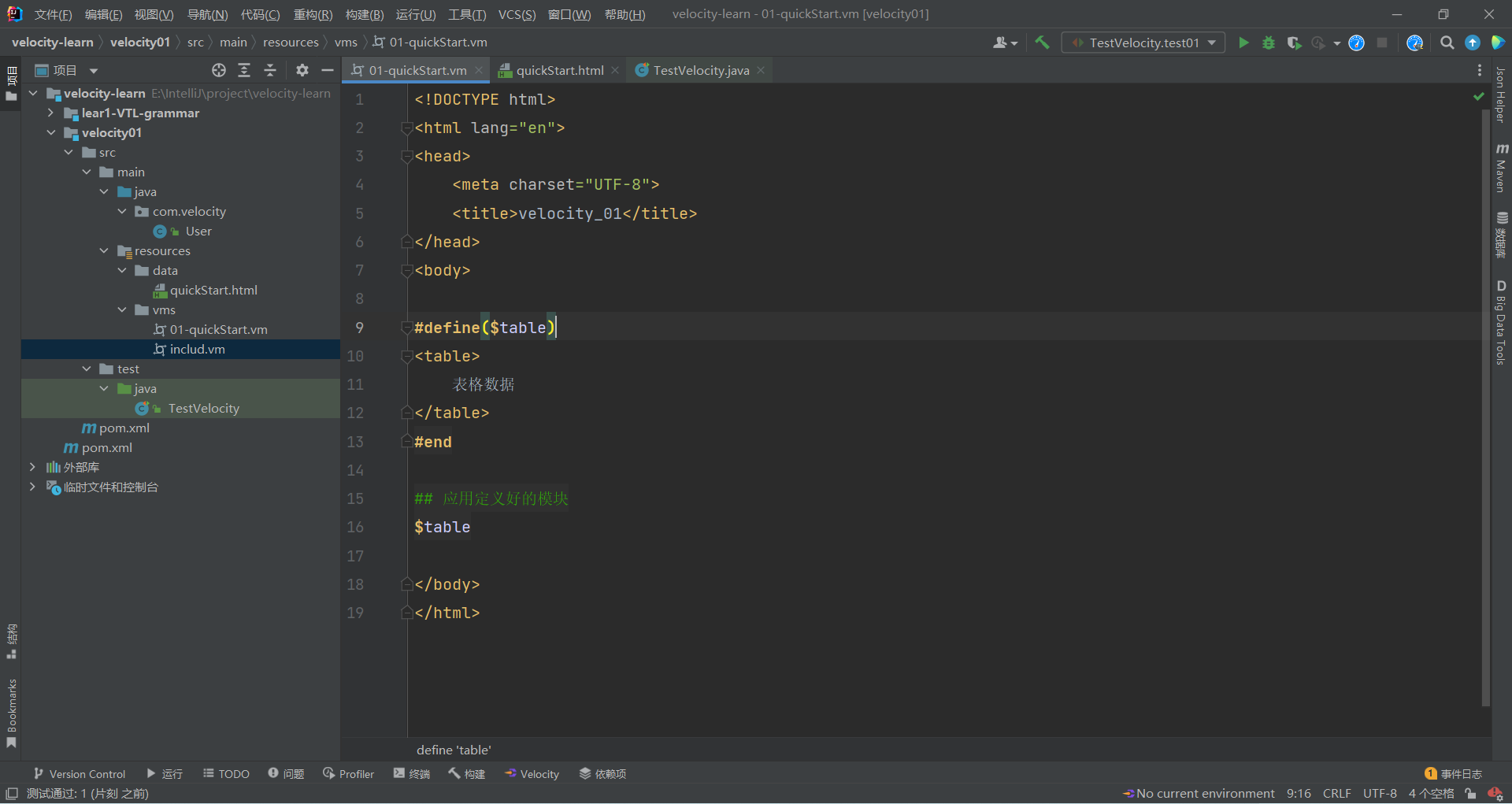The image size is (1512, 804).
Task: Toggle read-only lock icon in status bar
Action: [x=1470, y=794]
